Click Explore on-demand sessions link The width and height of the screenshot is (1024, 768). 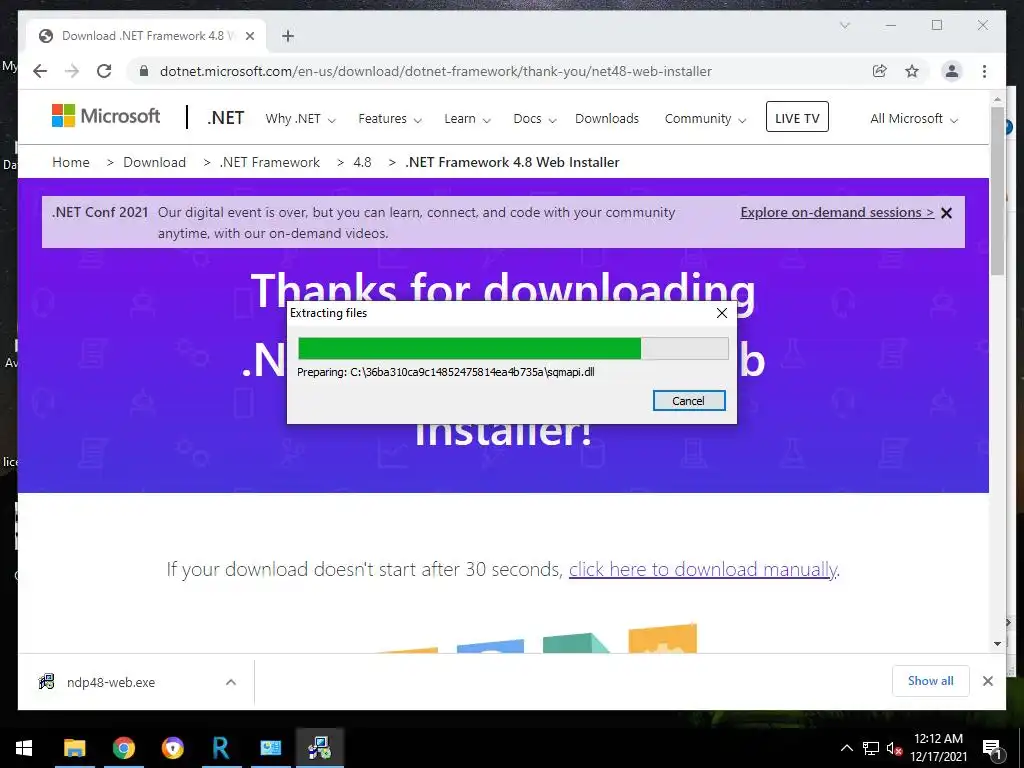(837, 212)
